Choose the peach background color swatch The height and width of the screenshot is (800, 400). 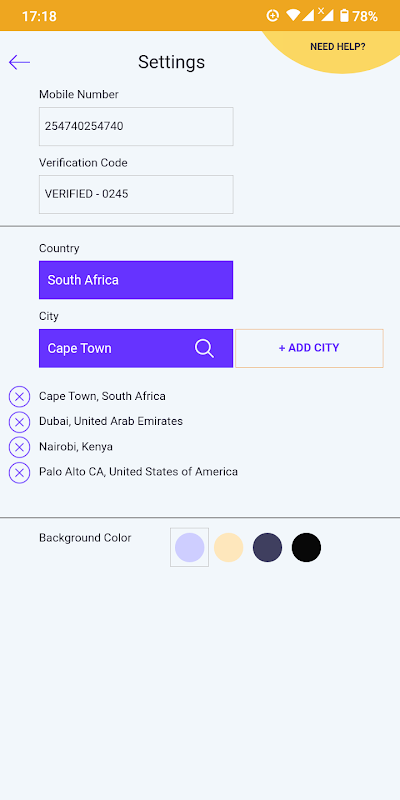click(229, 547)
